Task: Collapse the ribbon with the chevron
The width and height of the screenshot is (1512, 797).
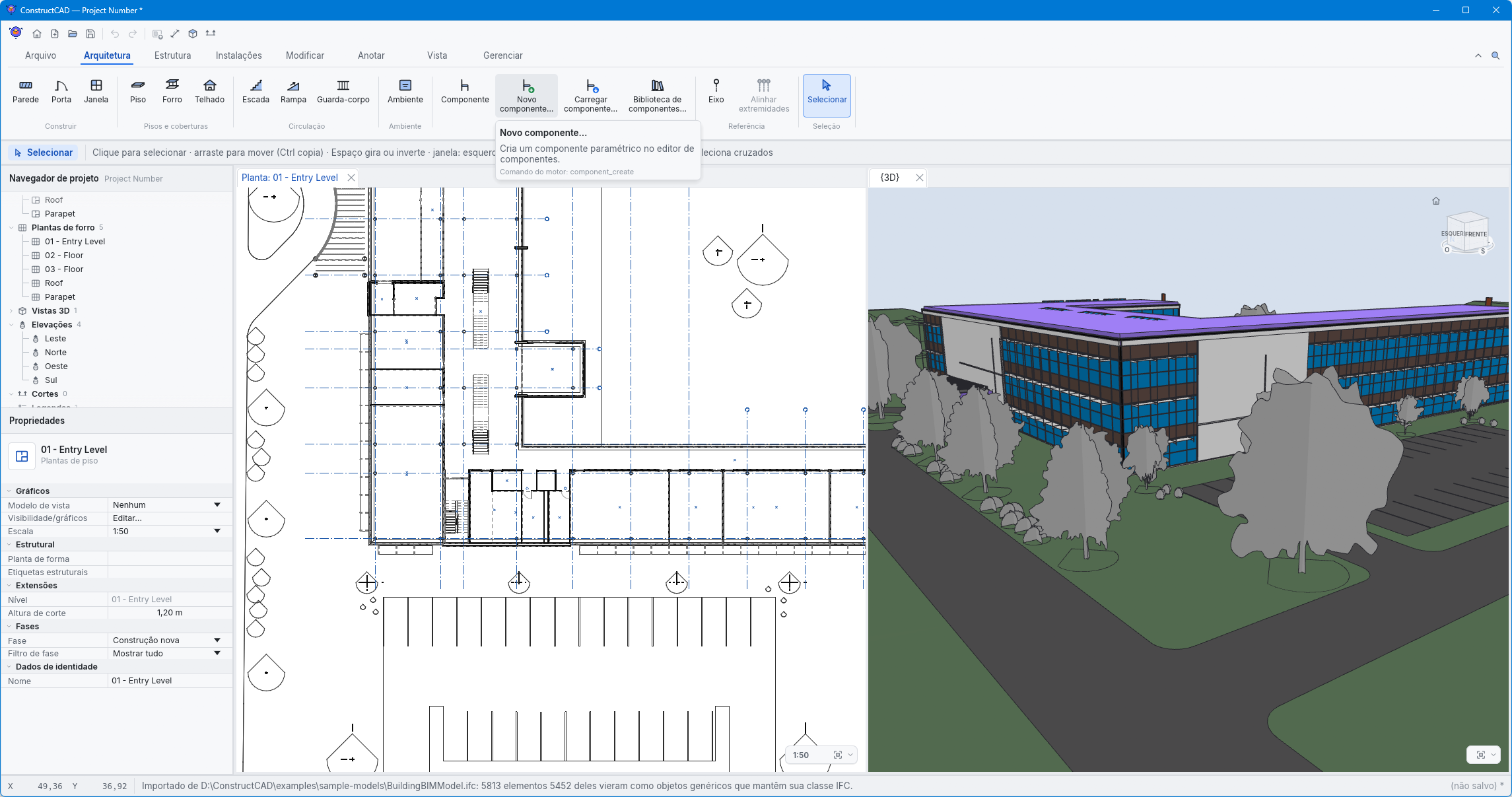Action: 1478,55
